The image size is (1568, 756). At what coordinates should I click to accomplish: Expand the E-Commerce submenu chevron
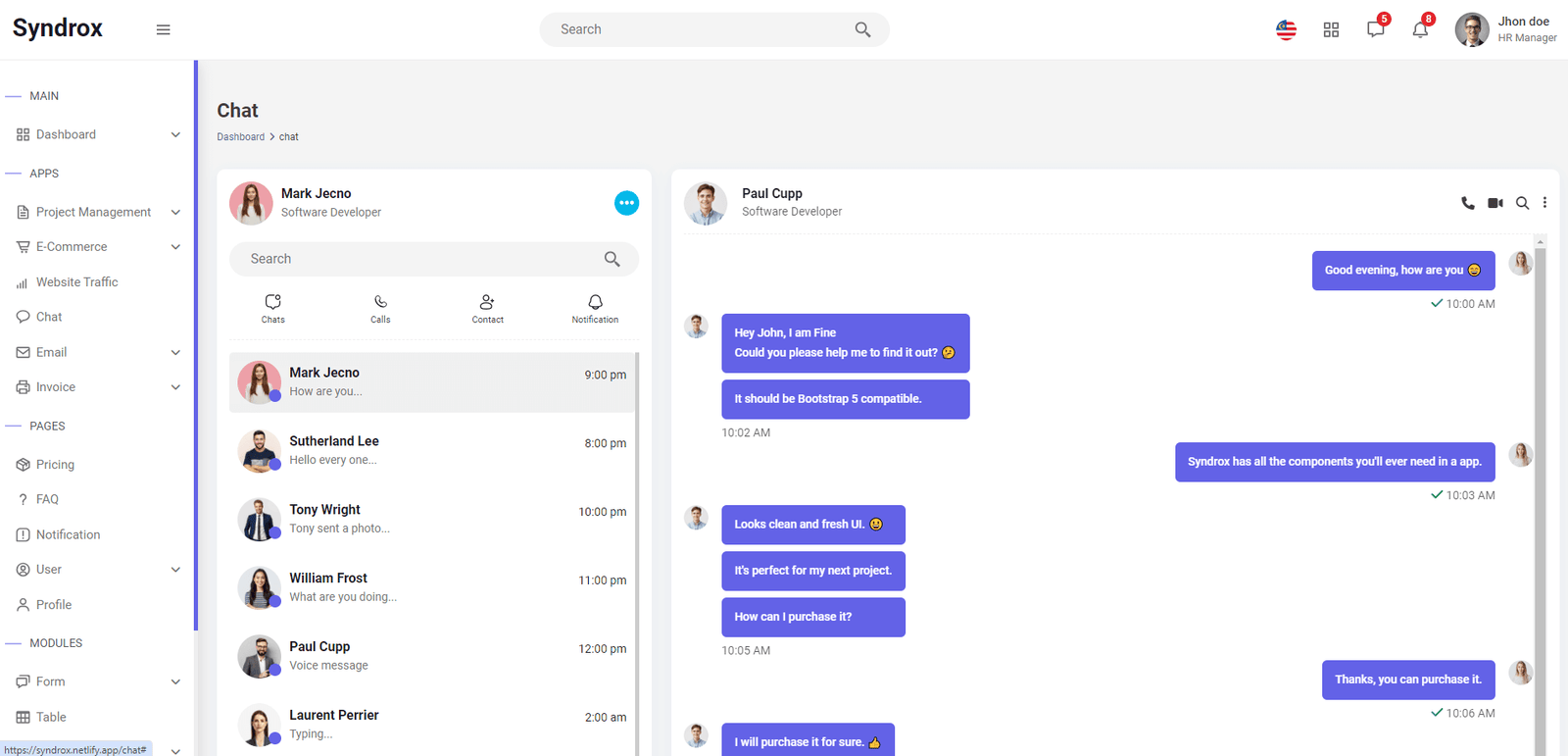pyautogui.click(x=175, y=247)
